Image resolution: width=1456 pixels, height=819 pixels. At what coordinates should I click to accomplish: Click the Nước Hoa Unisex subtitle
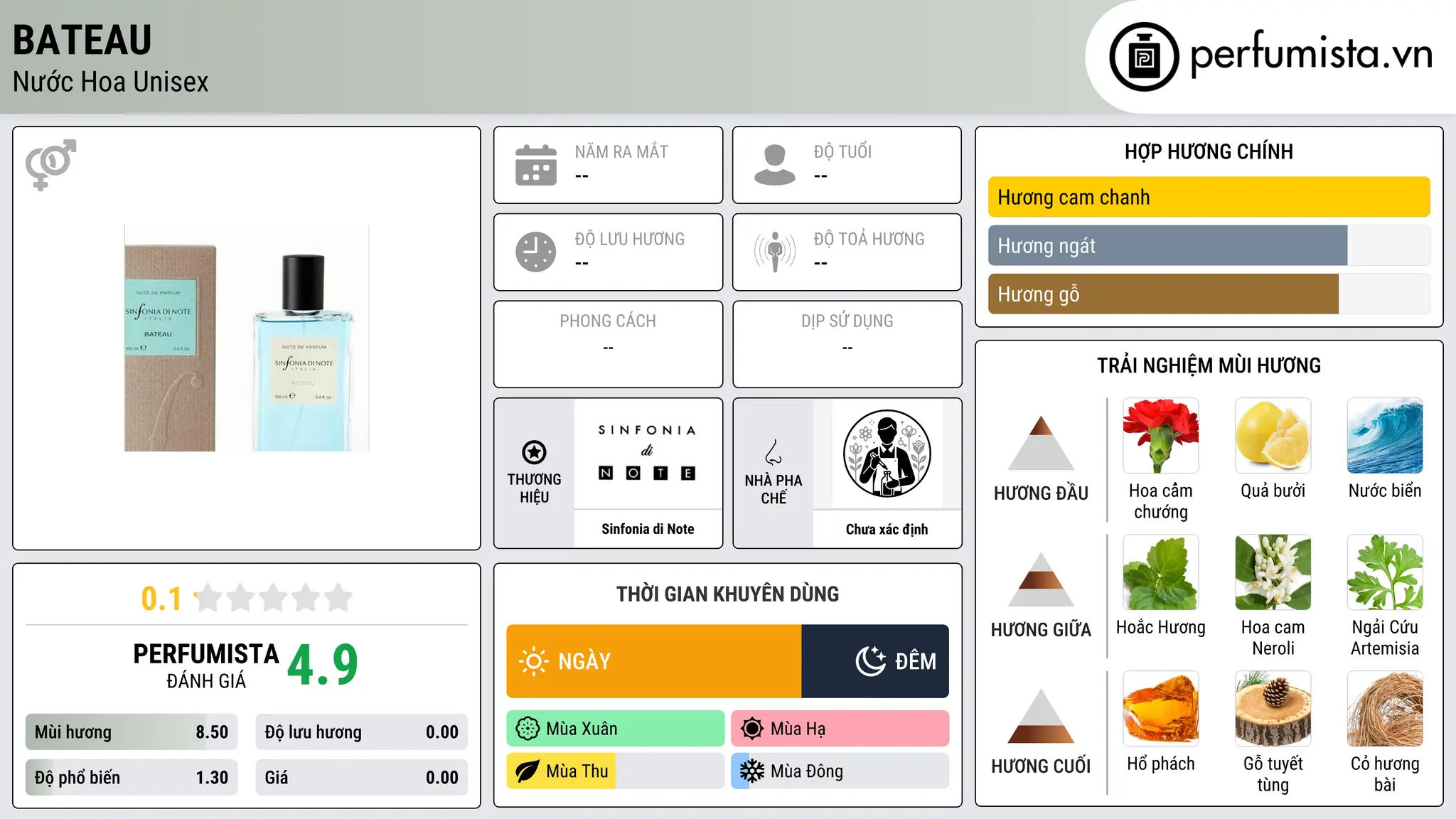click(x=111, y=82)
